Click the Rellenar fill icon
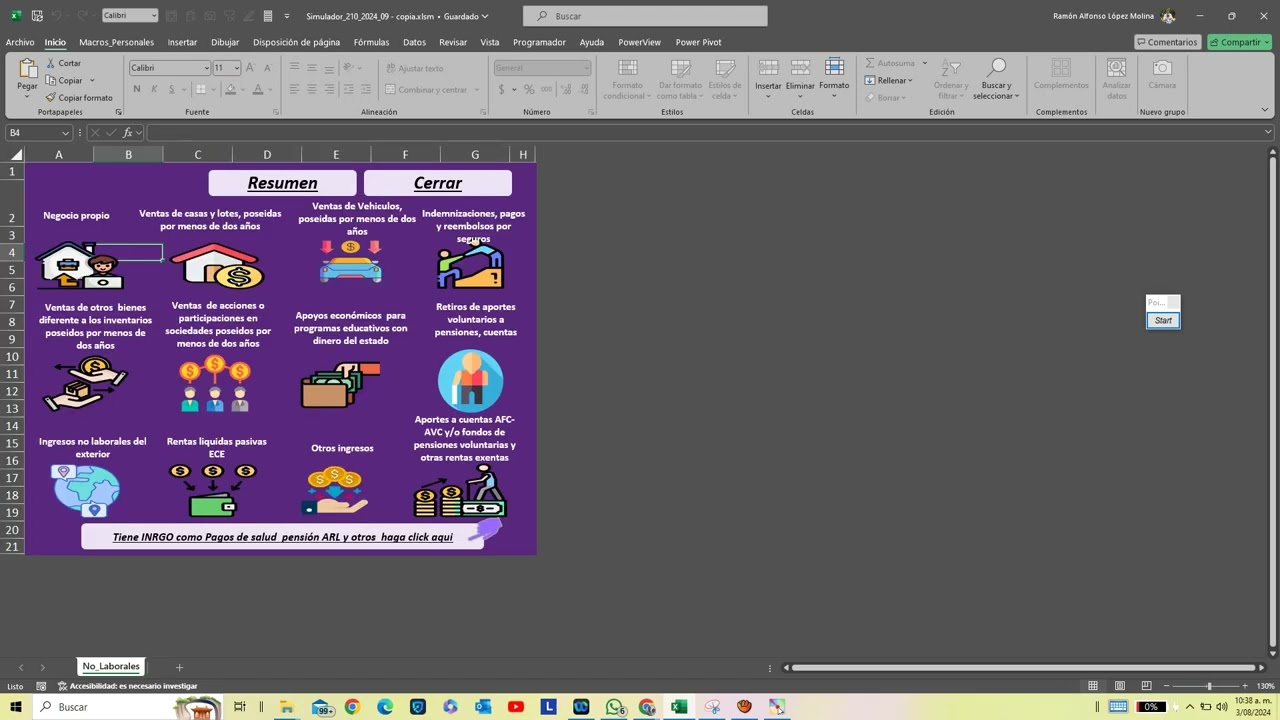 870,80
